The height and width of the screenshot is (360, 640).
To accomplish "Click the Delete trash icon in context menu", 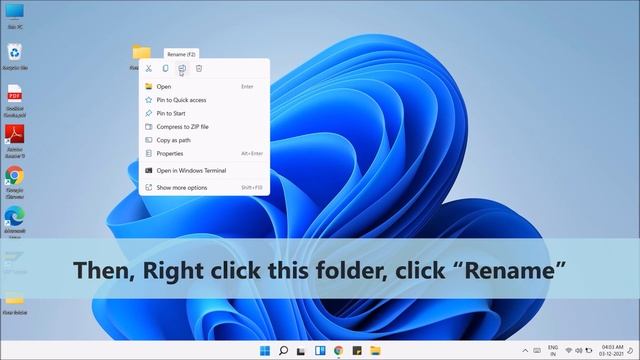I will coord(199,69).
